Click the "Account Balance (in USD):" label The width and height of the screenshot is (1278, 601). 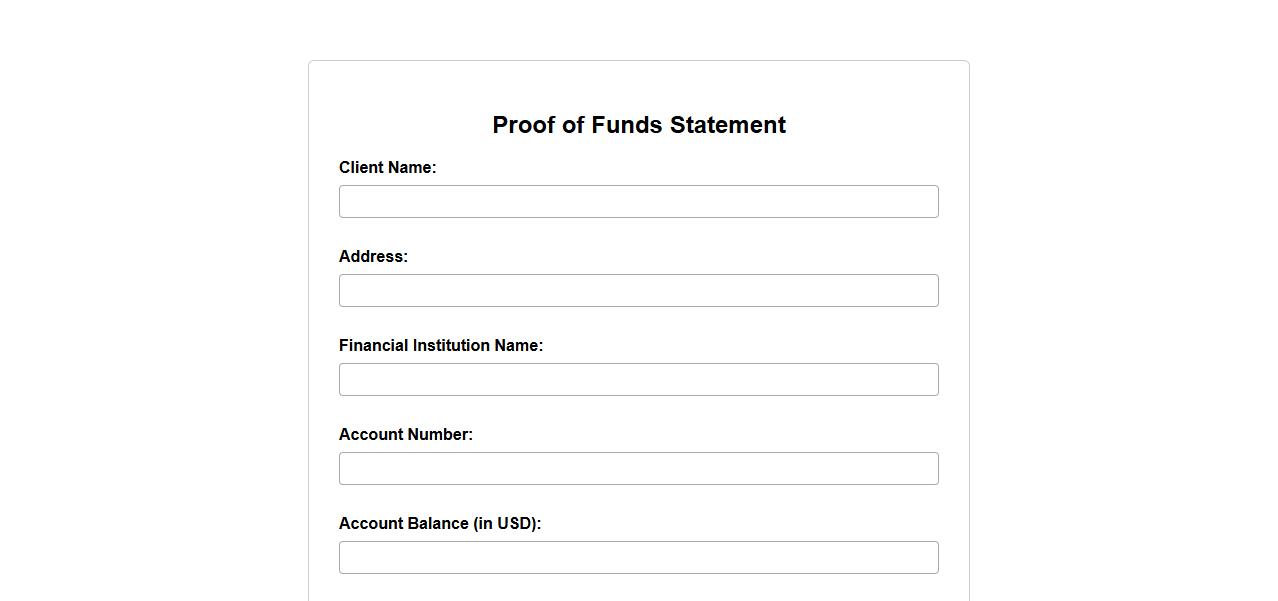439,523
